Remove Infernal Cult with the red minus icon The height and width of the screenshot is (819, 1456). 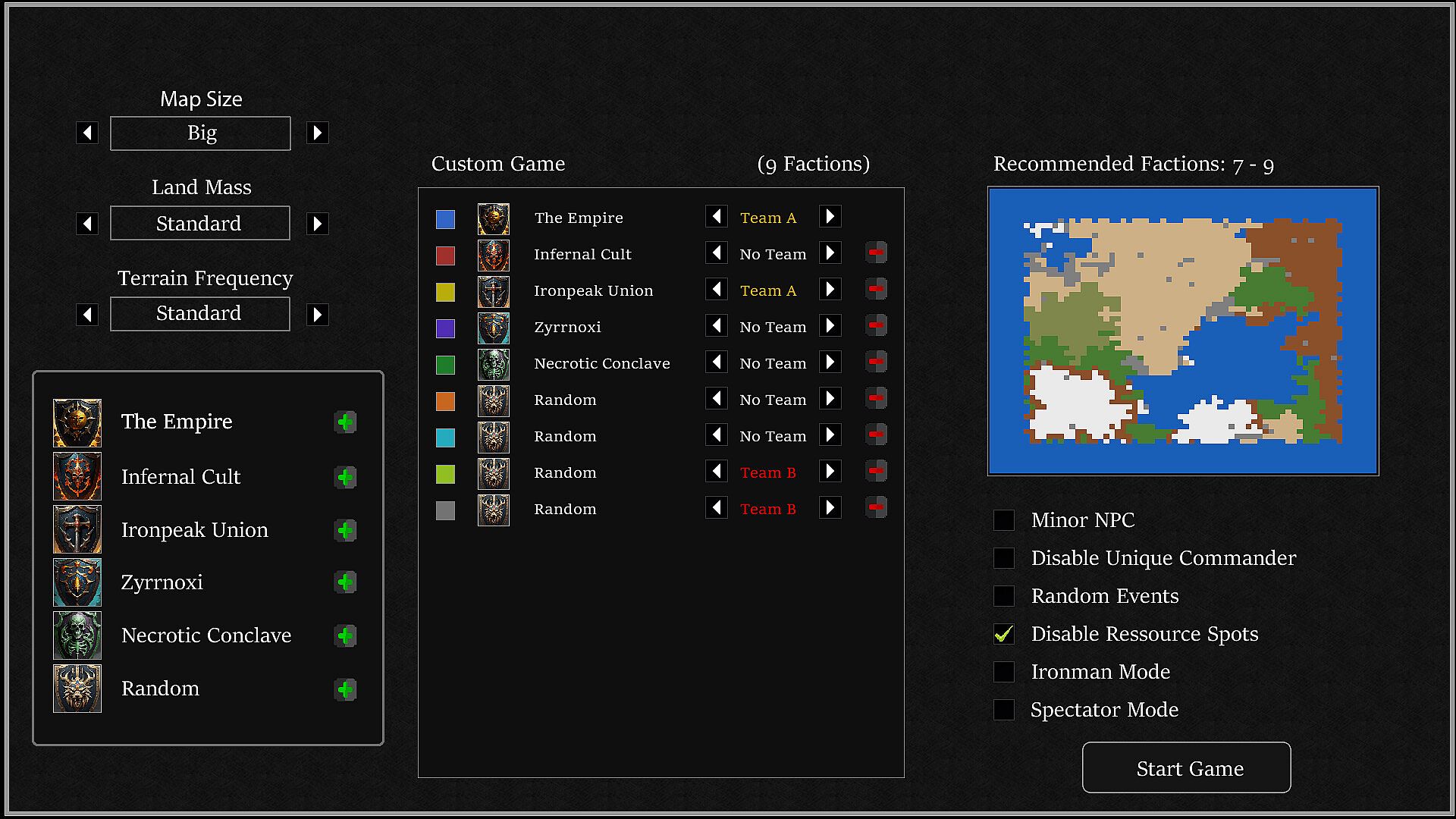[x=876, y=253]
